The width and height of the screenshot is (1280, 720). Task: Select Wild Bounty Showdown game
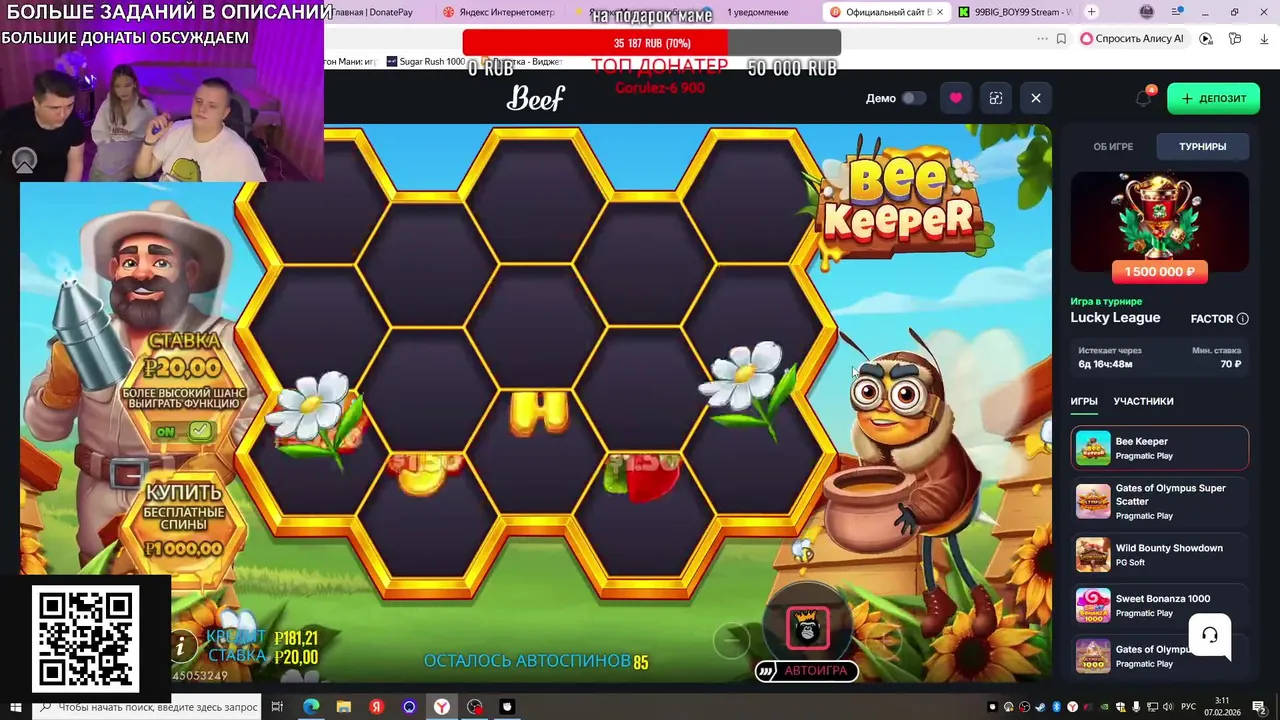[x=1160, y=555]
